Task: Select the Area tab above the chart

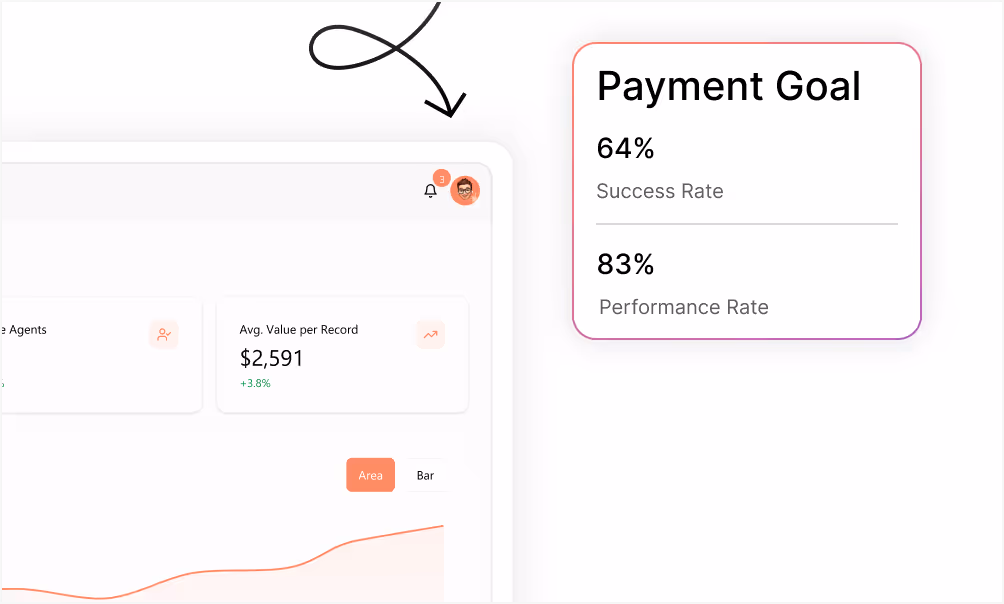Action: [x=370, y=475]
